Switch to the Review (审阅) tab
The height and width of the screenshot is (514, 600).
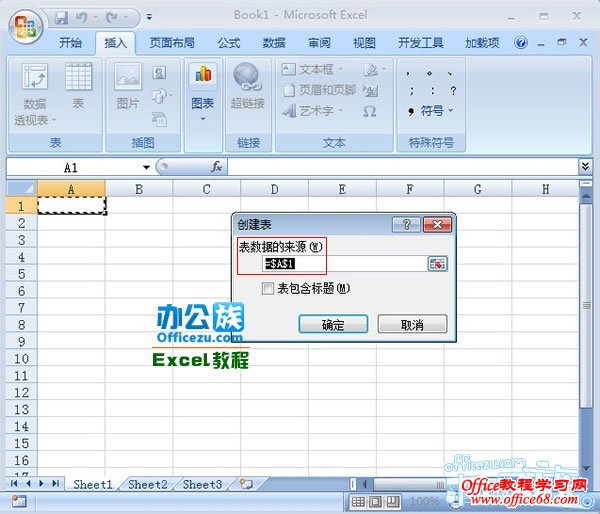pos(319,43)
